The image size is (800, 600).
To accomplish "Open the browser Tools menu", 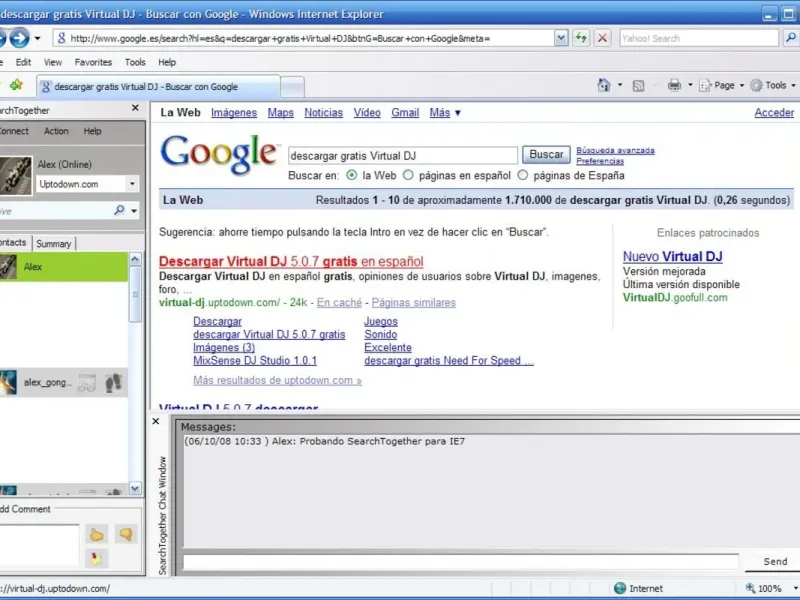I will click(x=135, y=62).
